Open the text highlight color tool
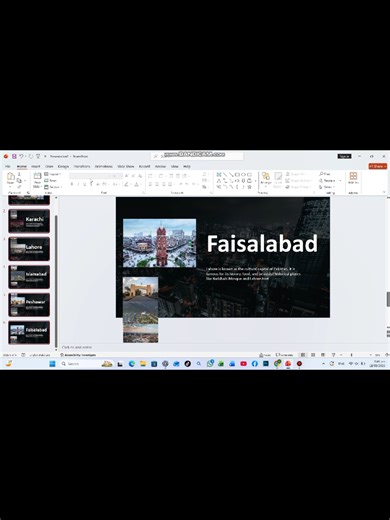This screenshot has width=390, height=520. point(126,184)
